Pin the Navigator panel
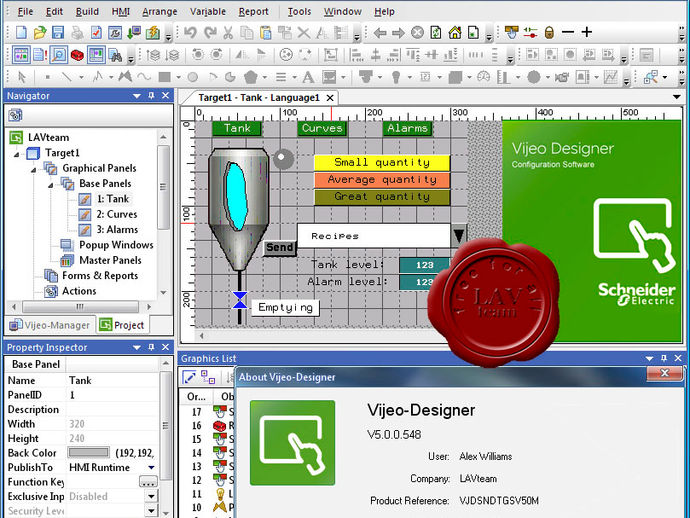Image resolution: width=690 pixels, height=518 pixels. (x=151, y=96)
